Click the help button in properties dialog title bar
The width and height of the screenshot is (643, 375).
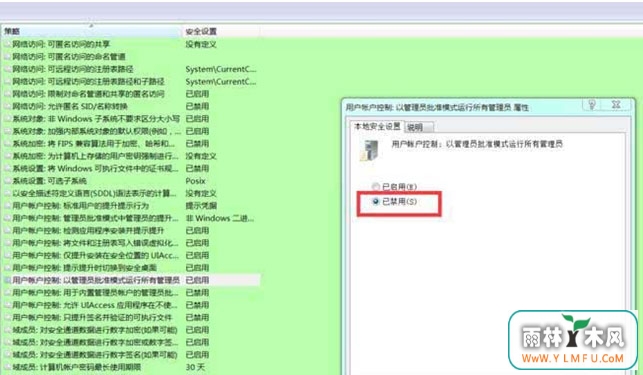pyautogui.click(x=592, y=105)
